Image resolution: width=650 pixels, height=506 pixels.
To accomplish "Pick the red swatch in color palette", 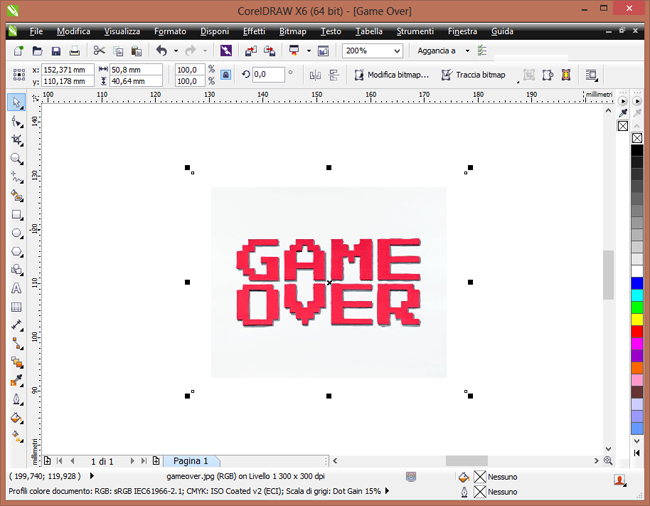I will point(637,332).
